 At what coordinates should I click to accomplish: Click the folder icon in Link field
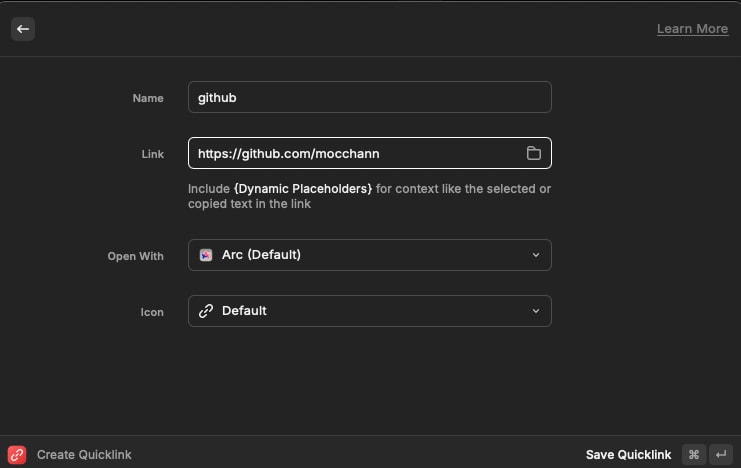pos(534,153)
